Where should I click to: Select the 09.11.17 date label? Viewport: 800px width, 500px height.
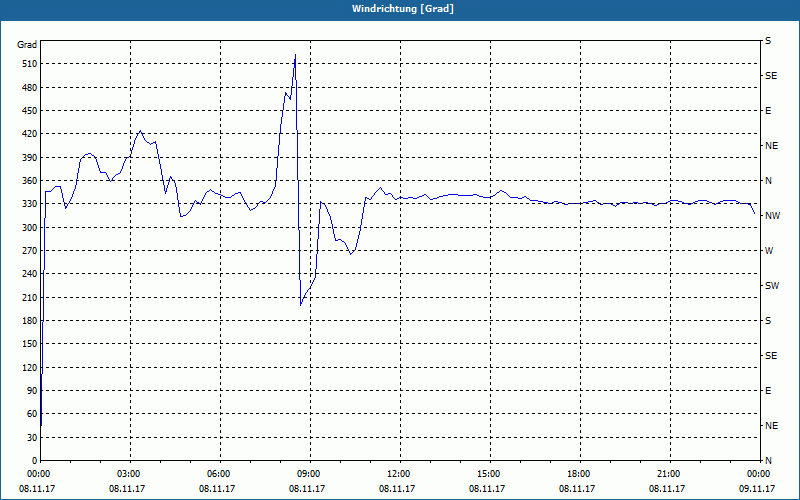pos(757,488)
